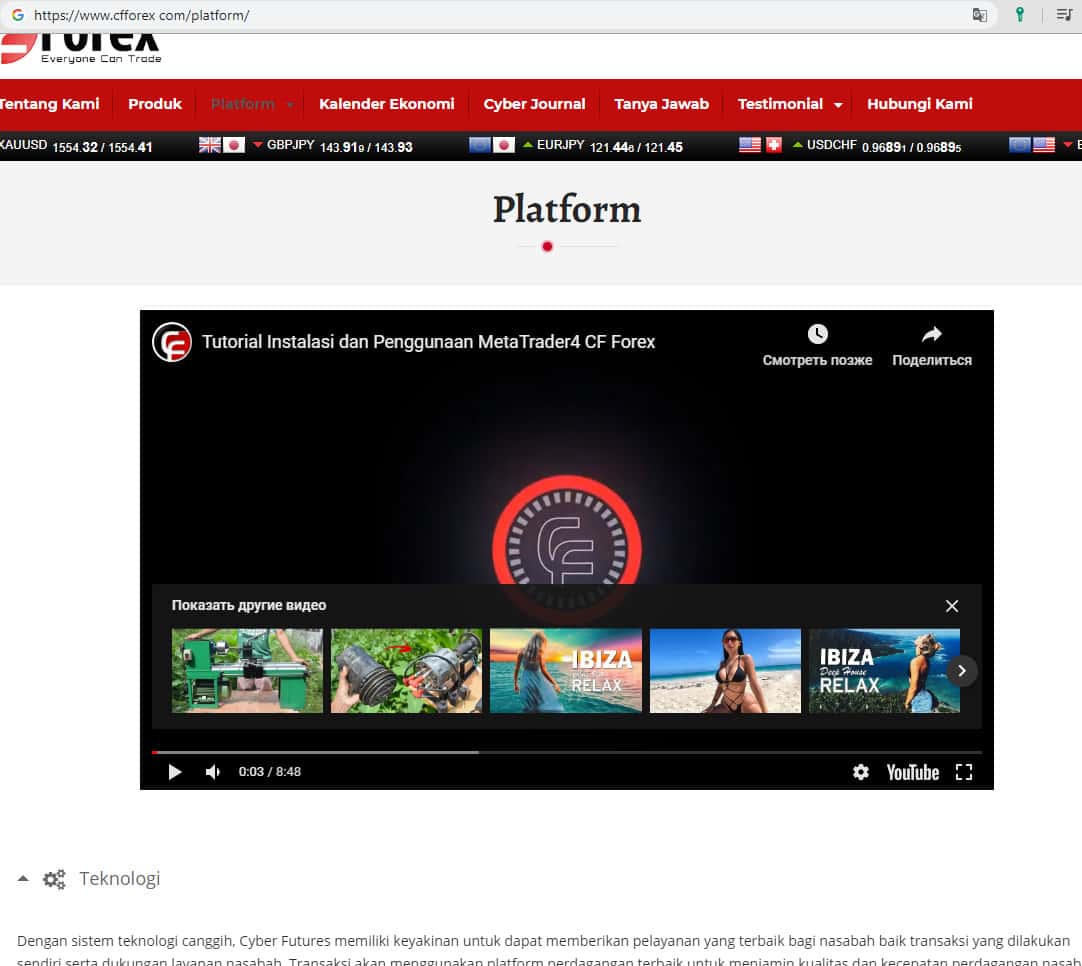Click the browser address bar URL
The height and width of the screenshot is (966, 1082).
point(141,15)
